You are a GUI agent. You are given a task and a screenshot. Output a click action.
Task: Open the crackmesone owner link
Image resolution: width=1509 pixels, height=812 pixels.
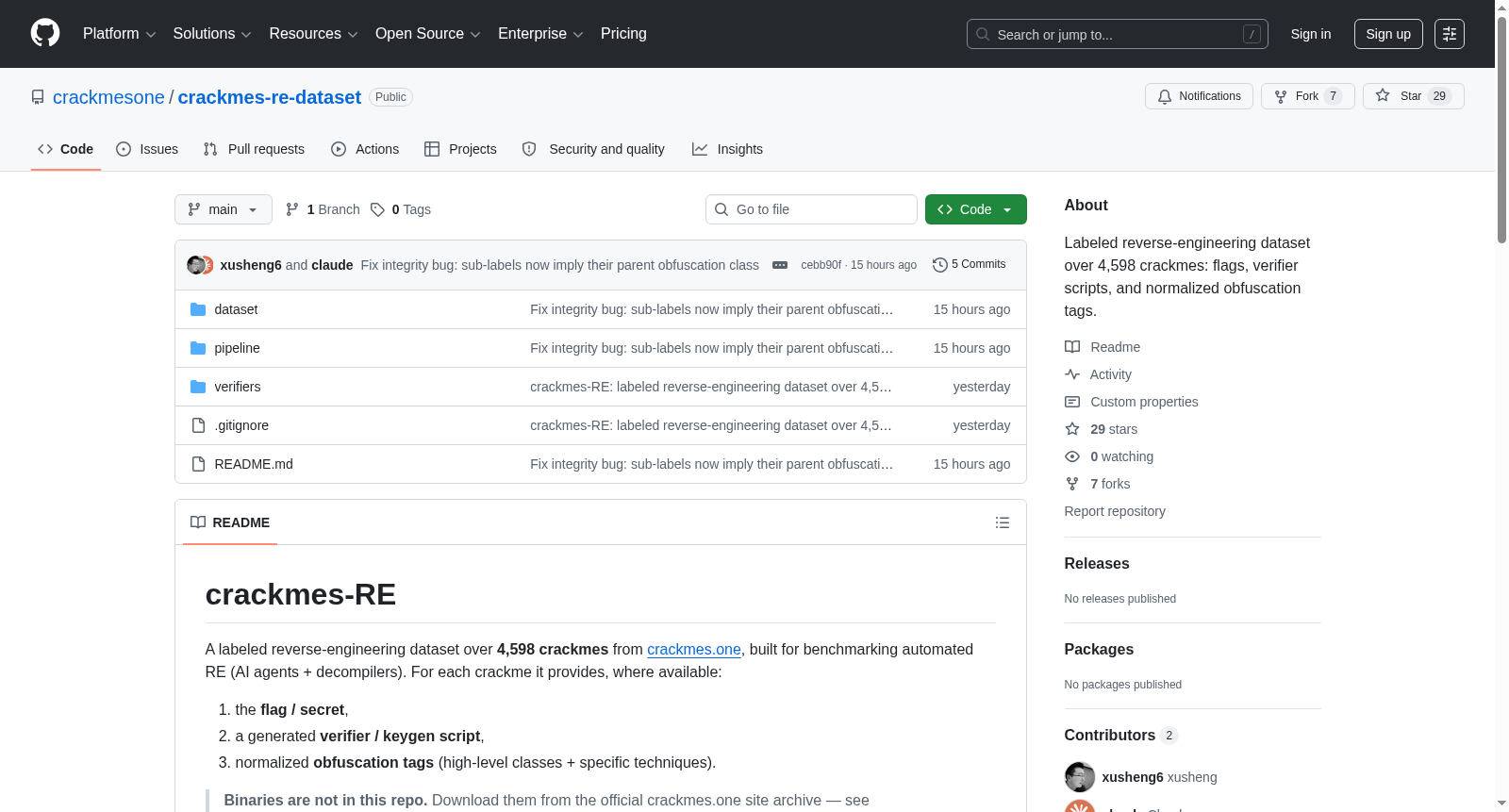pyautogui.click(x=108, y=97)
